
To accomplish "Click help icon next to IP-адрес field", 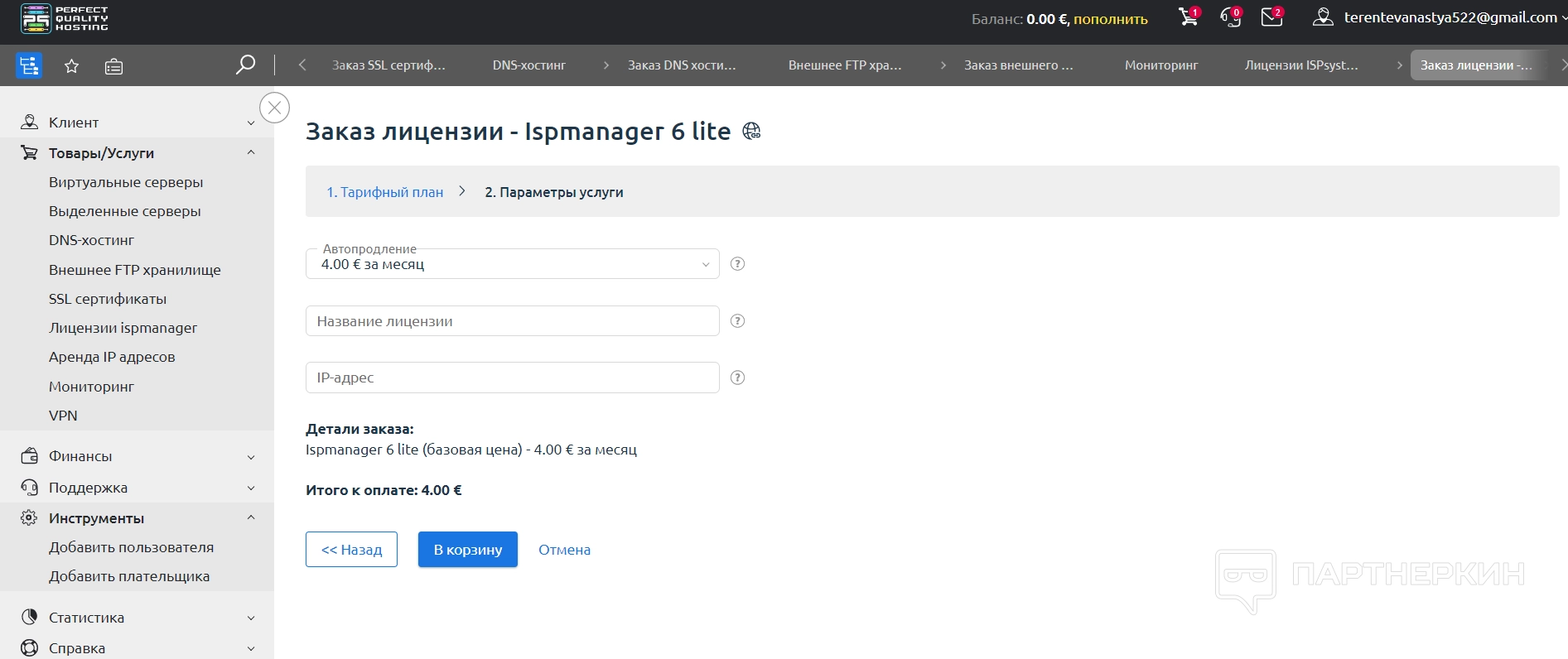I will 737,378.
